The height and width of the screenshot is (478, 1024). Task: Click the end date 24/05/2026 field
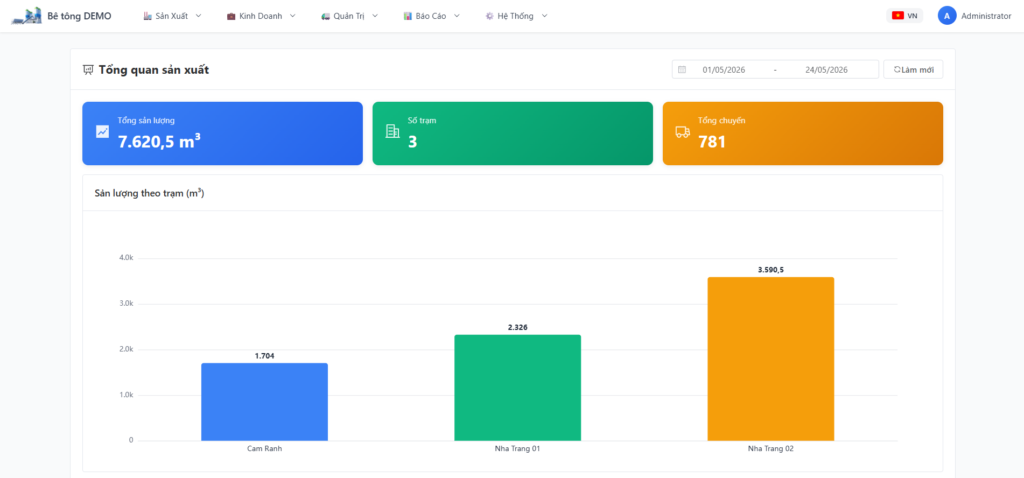coord(826,69)
